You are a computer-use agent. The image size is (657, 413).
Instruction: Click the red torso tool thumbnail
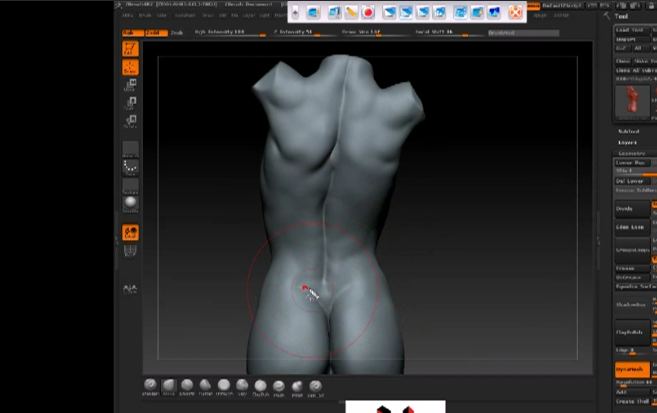tap(632, 101)
